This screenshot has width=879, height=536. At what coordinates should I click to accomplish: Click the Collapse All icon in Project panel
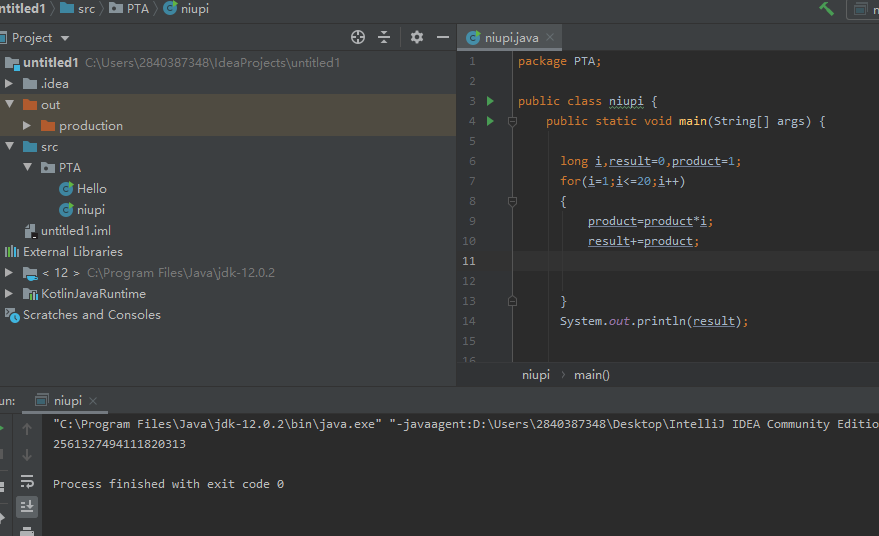click(x=384, y=37)
